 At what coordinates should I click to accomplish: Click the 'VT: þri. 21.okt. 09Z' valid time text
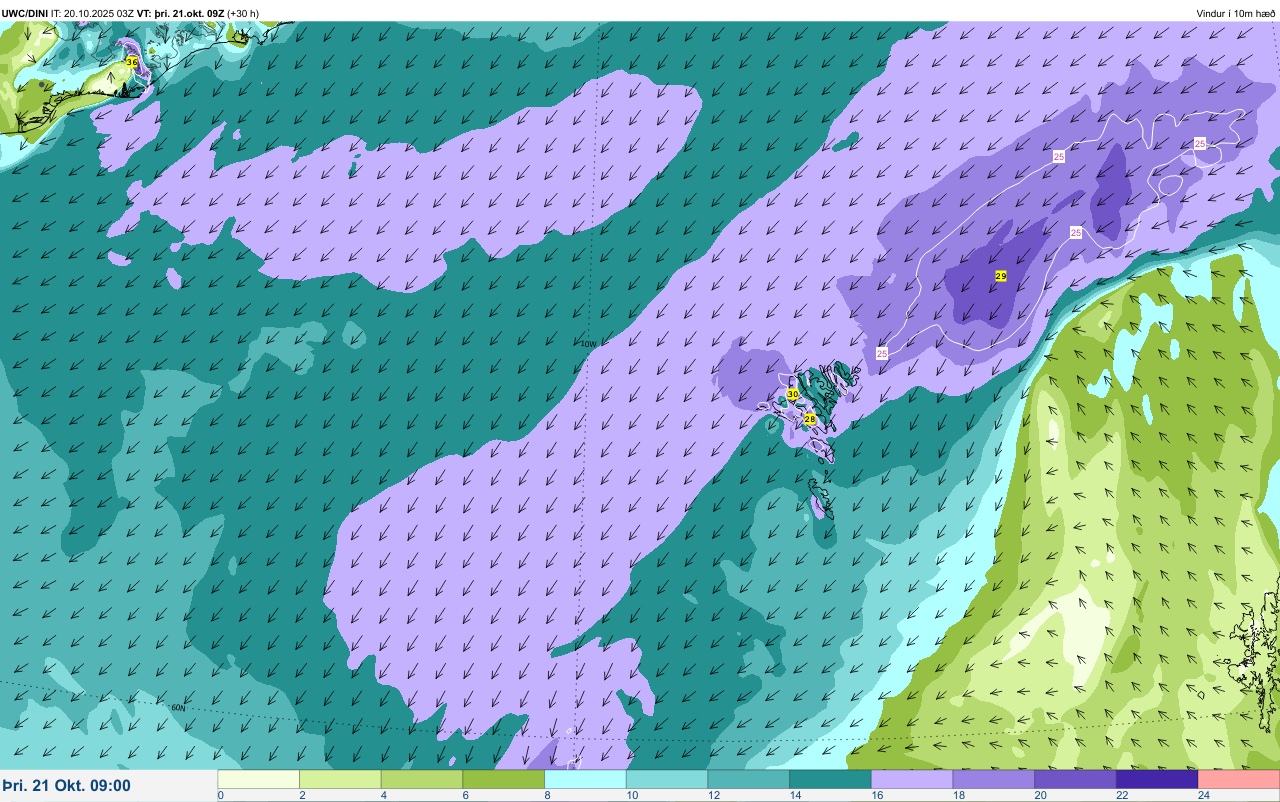coord(181,13)
